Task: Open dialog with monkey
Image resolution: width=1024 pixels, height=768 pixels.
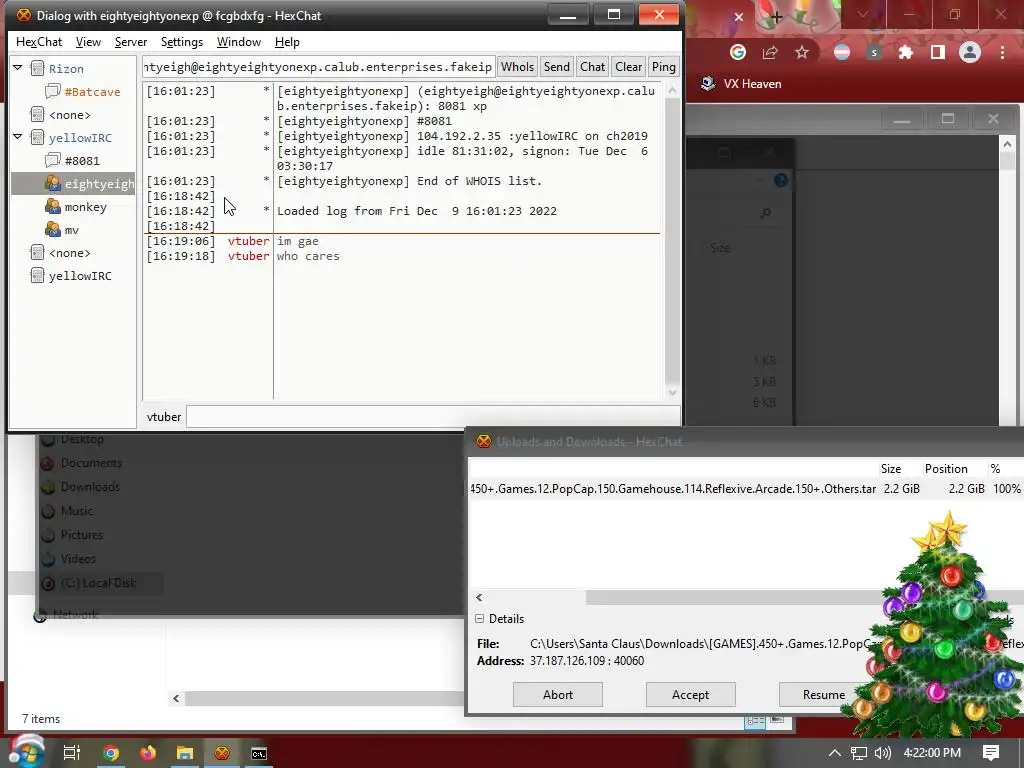Action: [x=85, y=207]
